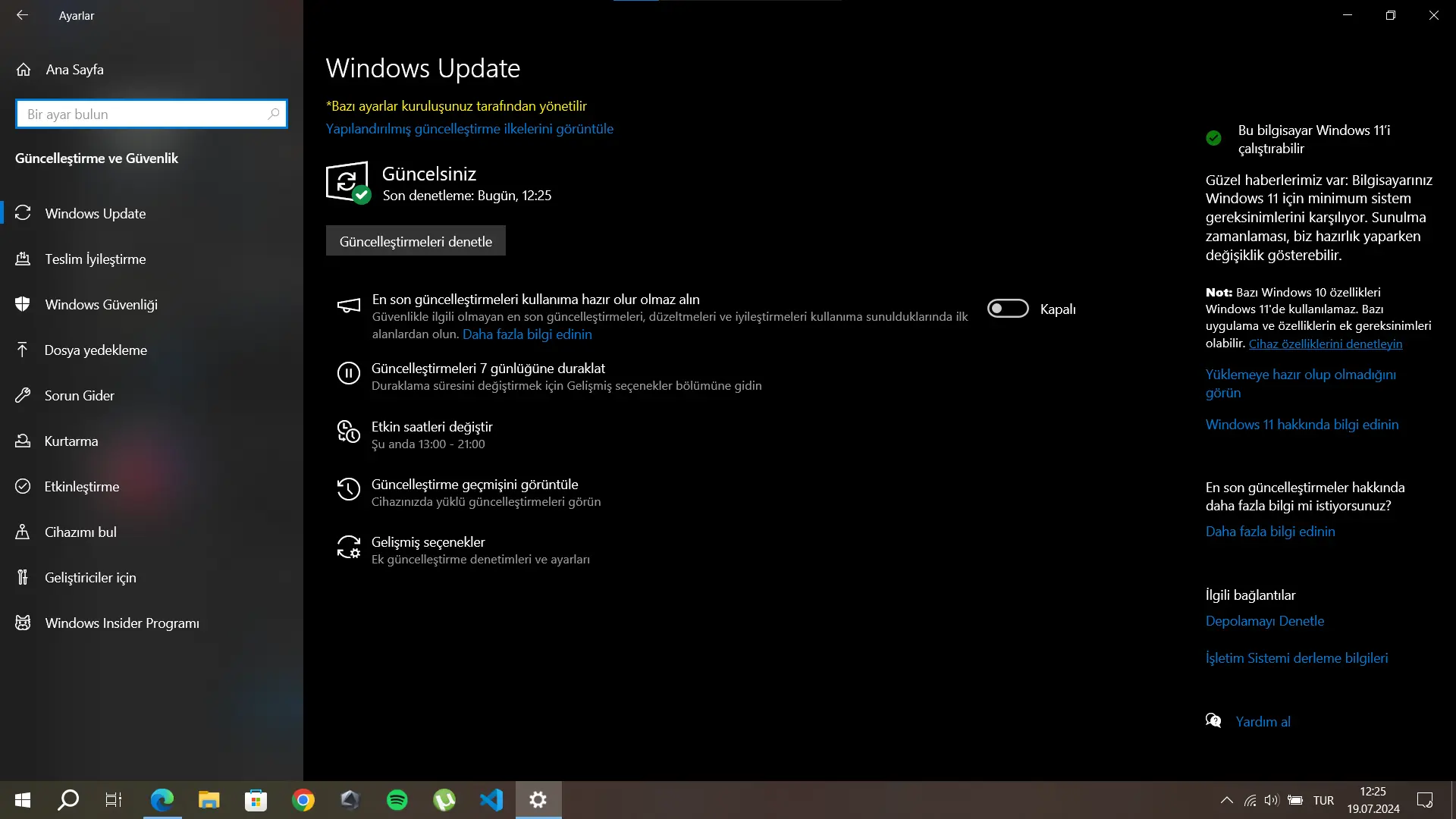Screen dimensions: 1456x819
Task: Open Task View on taskbar
Action: click(114, 800)
